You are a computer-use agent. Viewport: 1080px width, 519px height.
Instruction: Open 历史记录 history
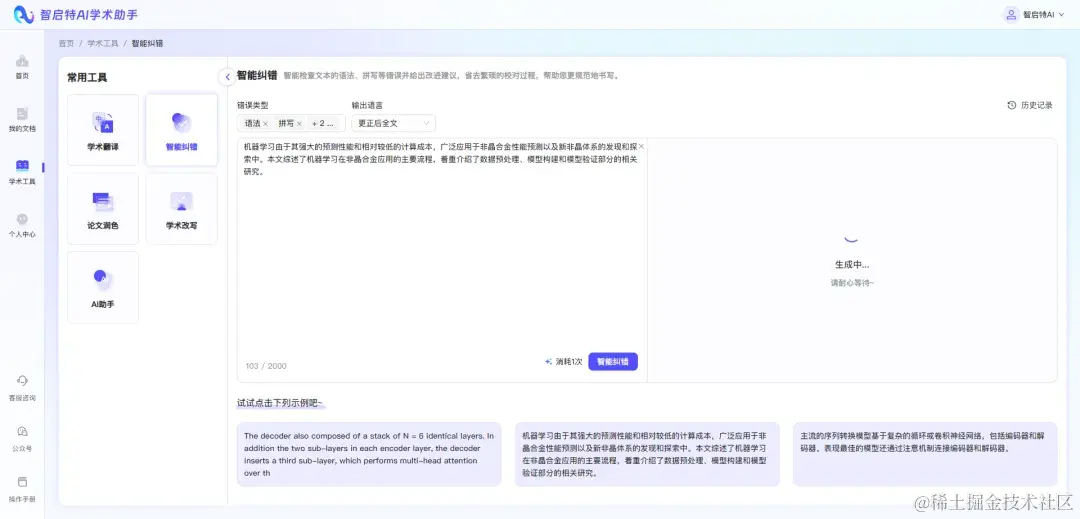click(x=1030, y=105)
